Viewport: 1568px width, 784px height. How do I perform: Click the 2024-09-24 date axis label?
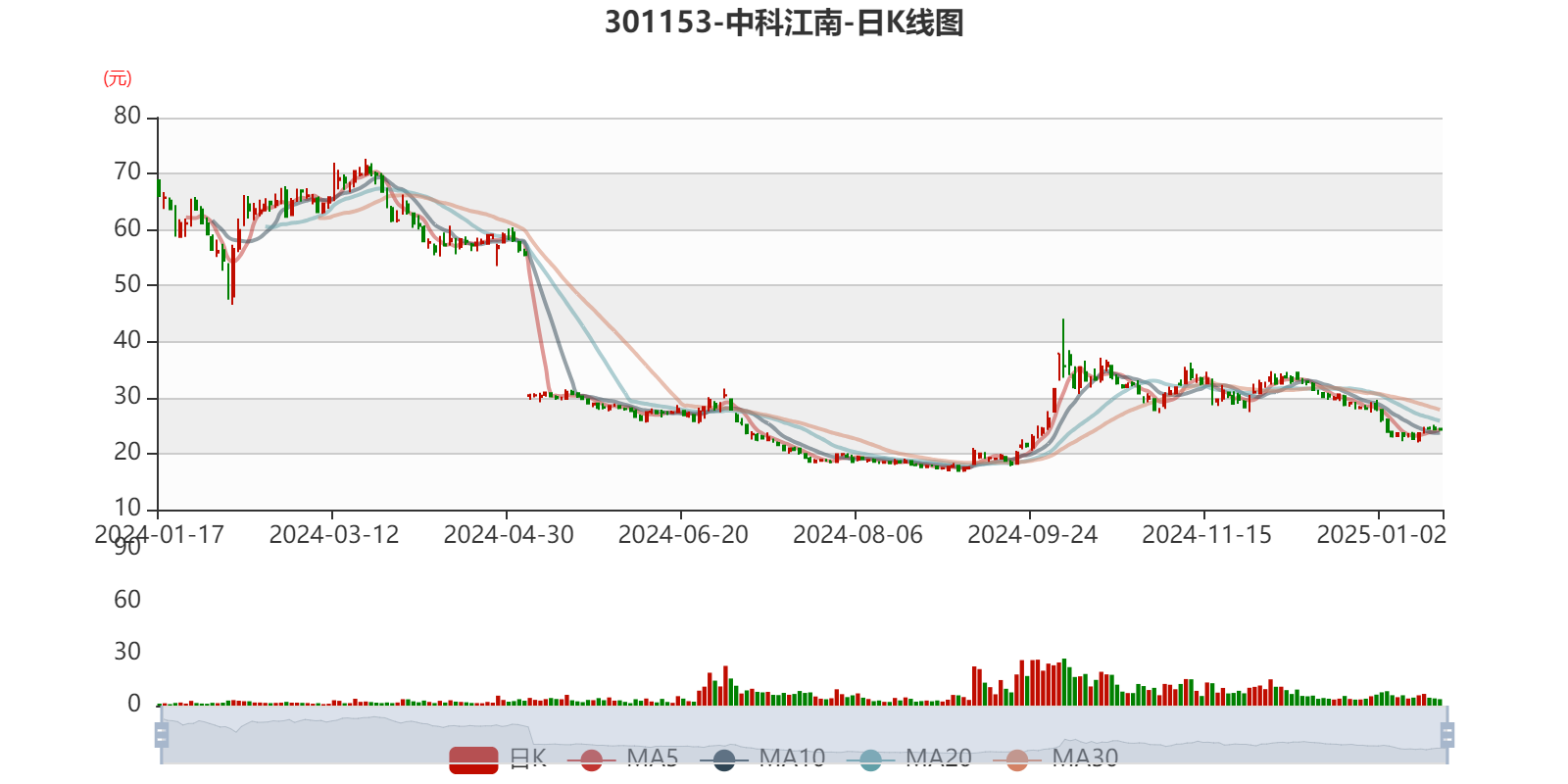(x=1032, y=535)
